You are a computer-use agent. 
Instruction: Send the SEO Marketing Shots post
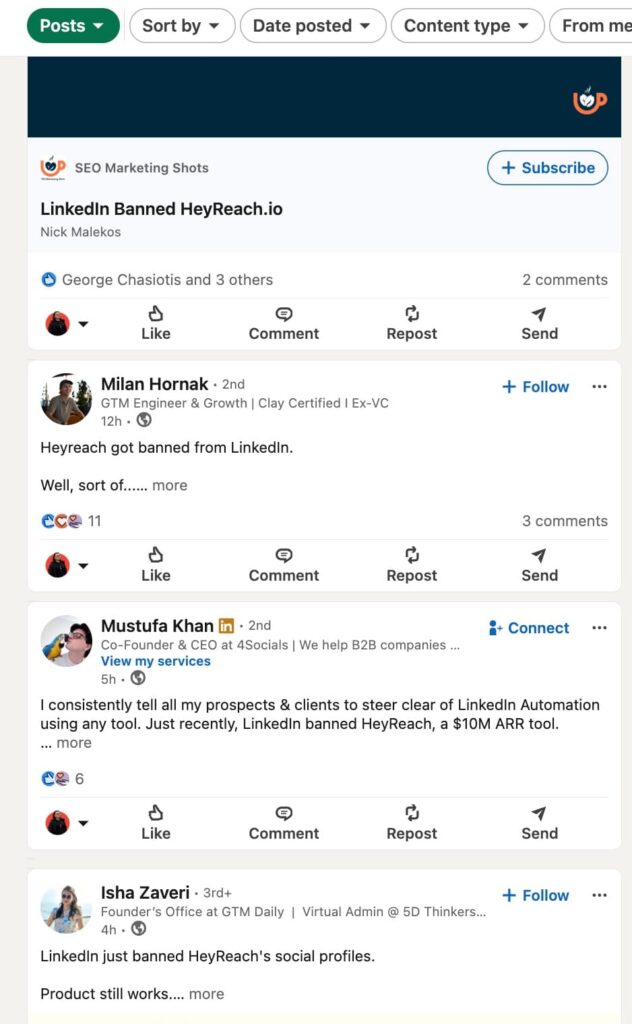[539, 323]
